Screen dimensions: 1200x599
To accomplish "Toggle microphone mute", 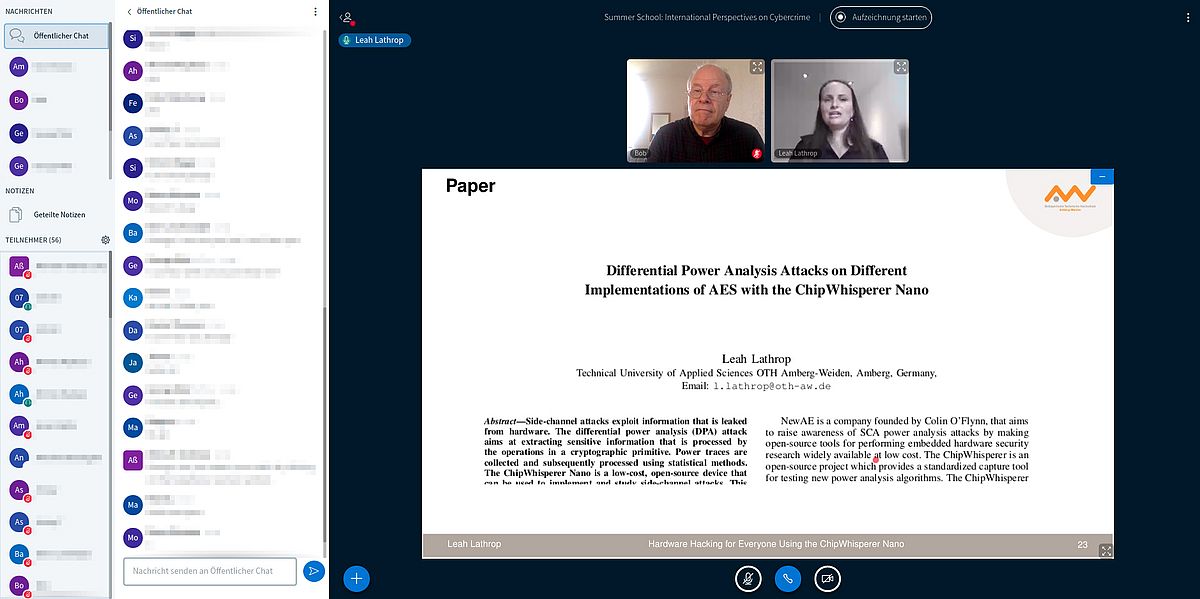I will click(747, 578).
